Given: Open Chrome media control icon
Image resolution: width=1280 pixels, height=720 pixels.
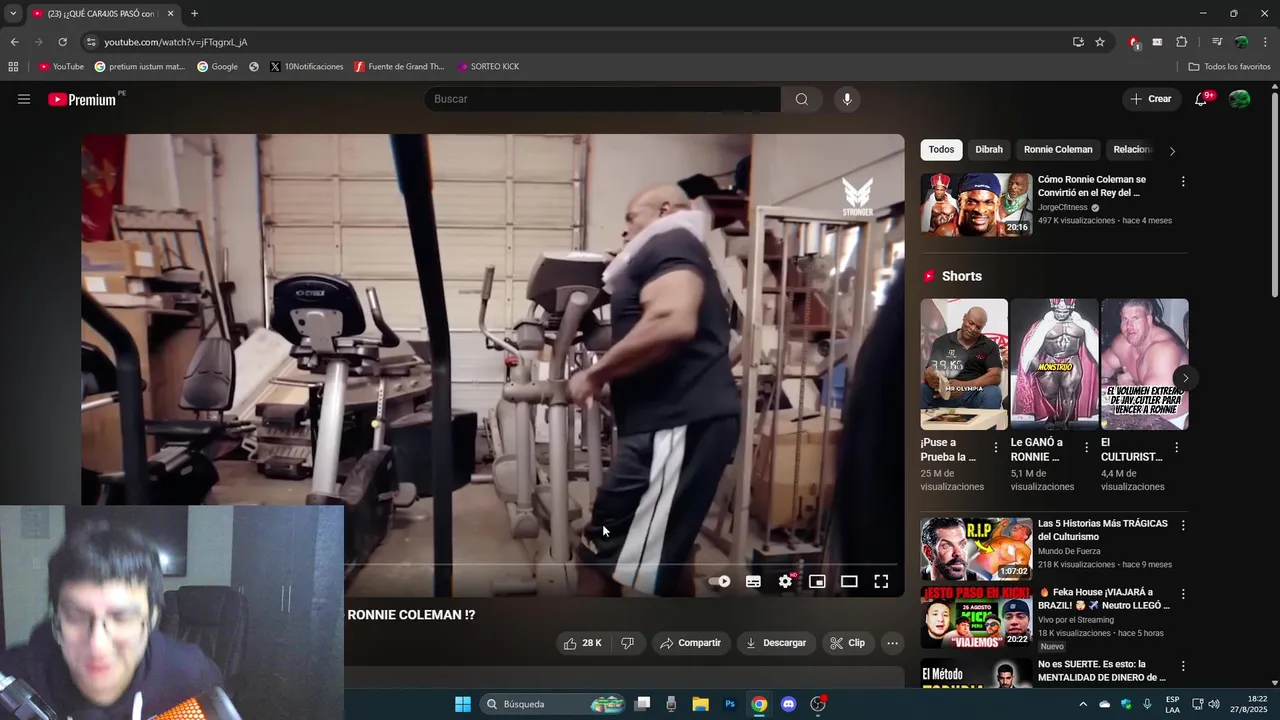Looking at the screenshot, I should pos(1217,42).
